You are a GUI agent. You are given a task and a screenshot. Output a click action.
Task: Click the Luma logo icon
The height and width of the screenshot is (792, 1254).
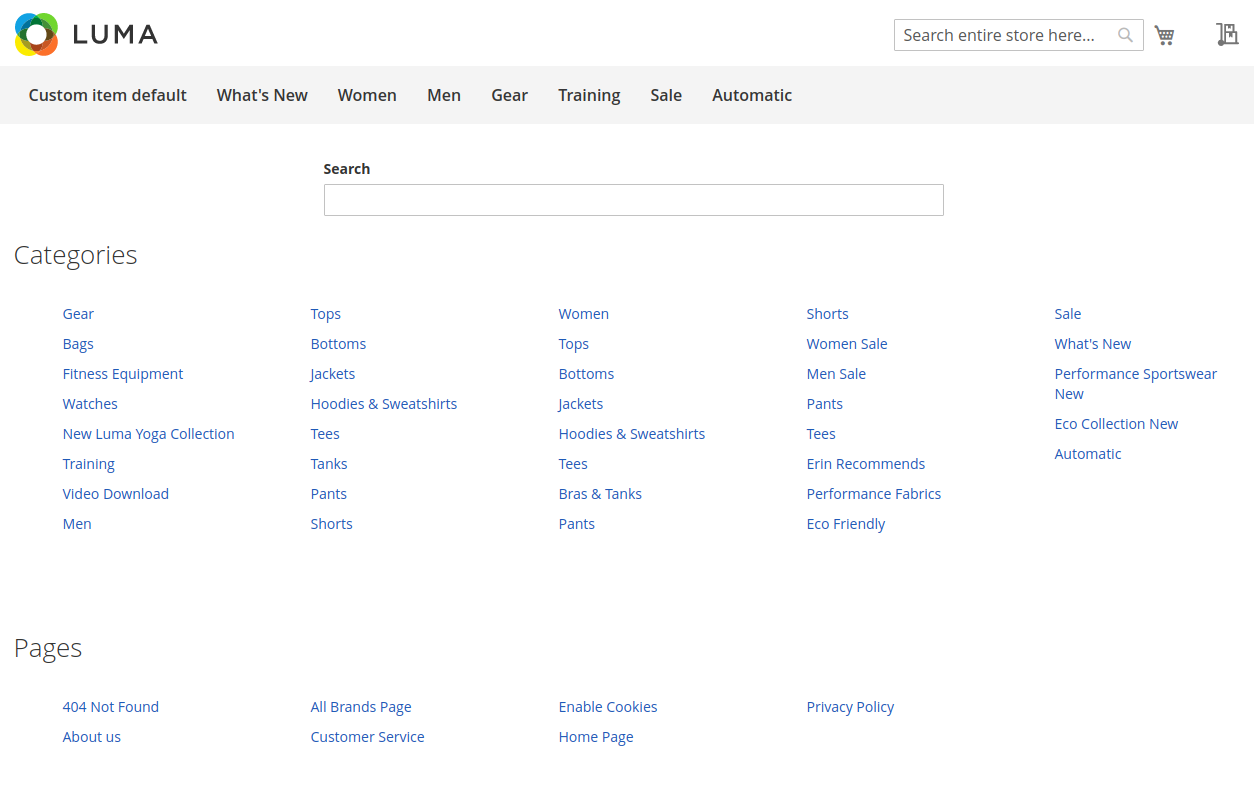pyautogui.click(x=36, y=35)
